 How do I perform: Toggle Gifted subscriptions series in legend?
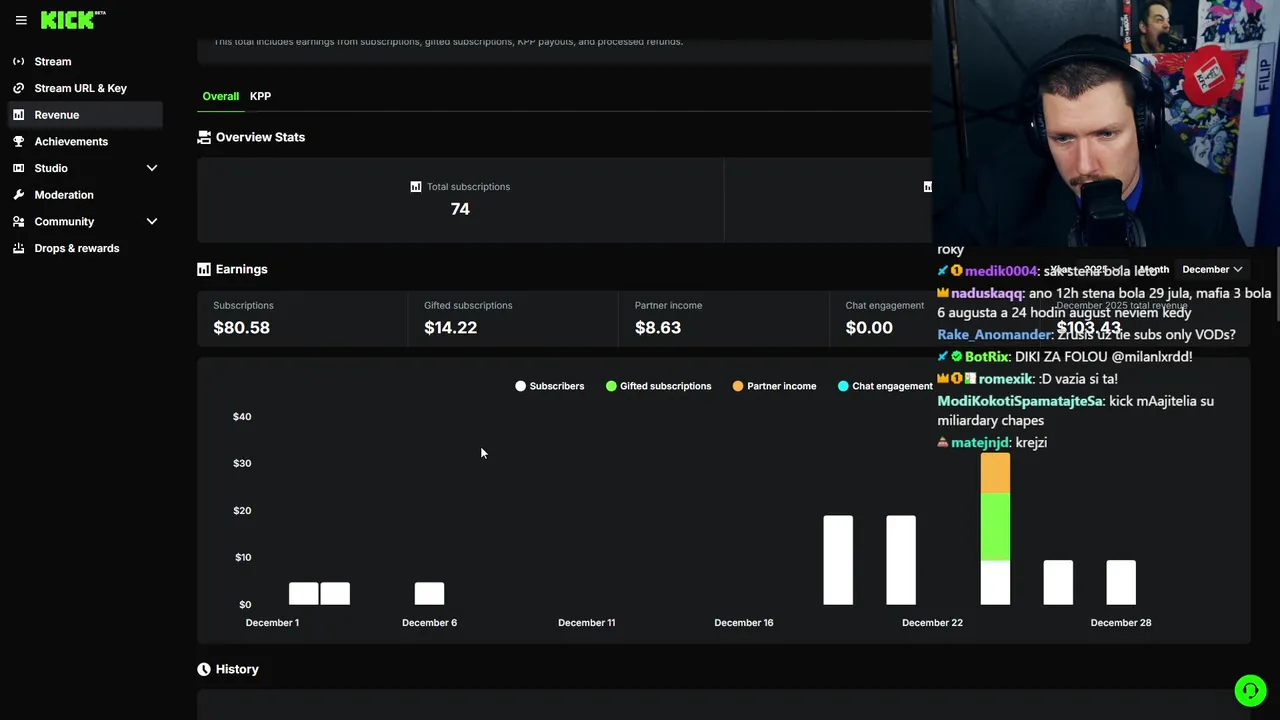click(658, 386)
